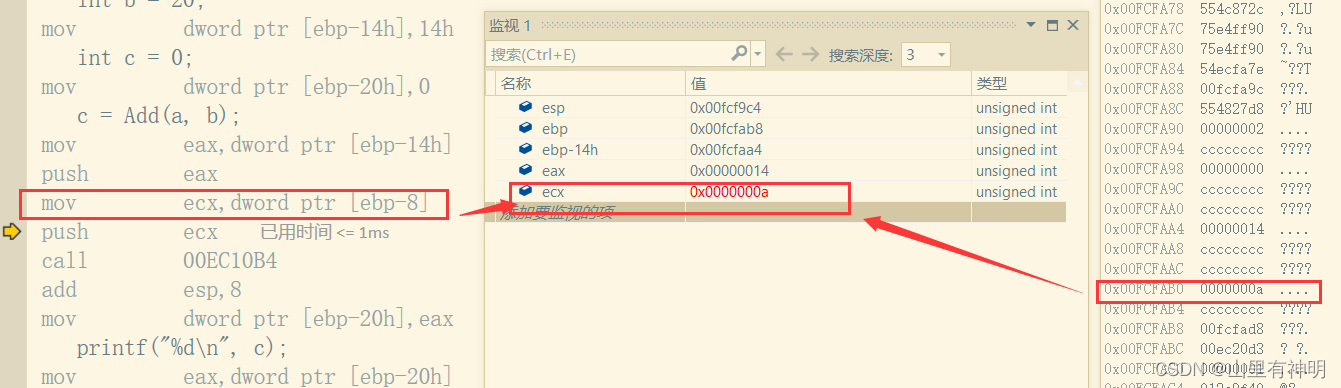Screen dimensions: 1341x388
Task: Click the Watch 1 search input field
Action: pos(609,55)
